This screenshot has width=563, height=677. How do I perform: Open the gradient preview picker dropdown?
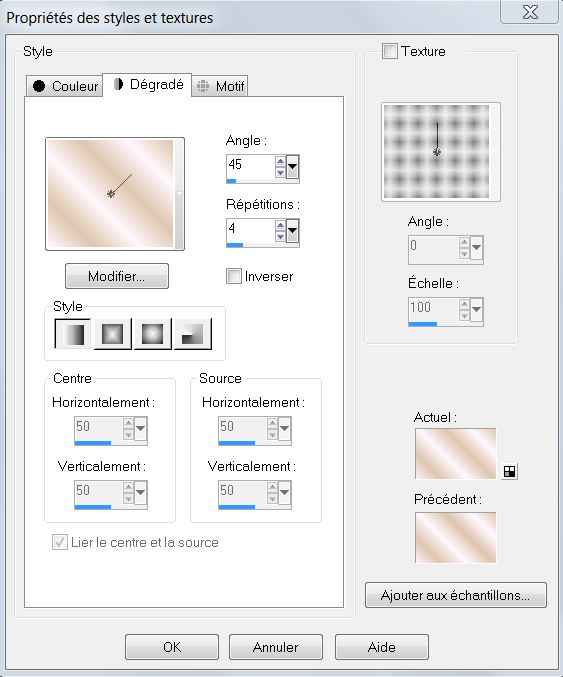(x=179, y=193)
